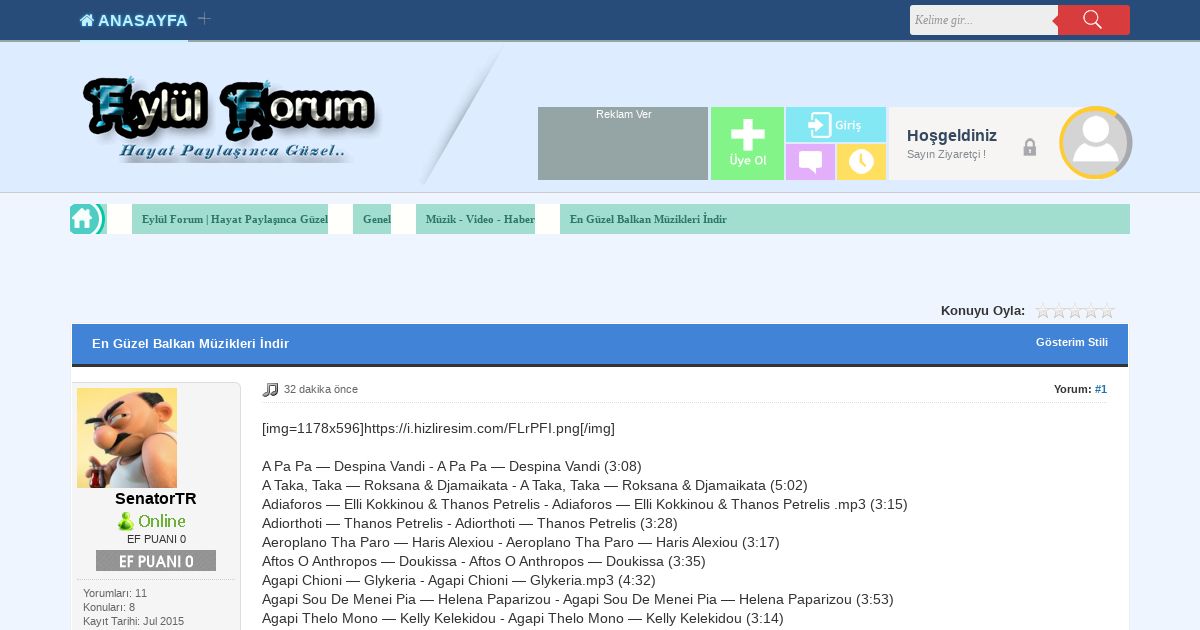Screen dimensions: 1200x630
Task: Click the Üye Ol register button
Action: pos(747,143)
